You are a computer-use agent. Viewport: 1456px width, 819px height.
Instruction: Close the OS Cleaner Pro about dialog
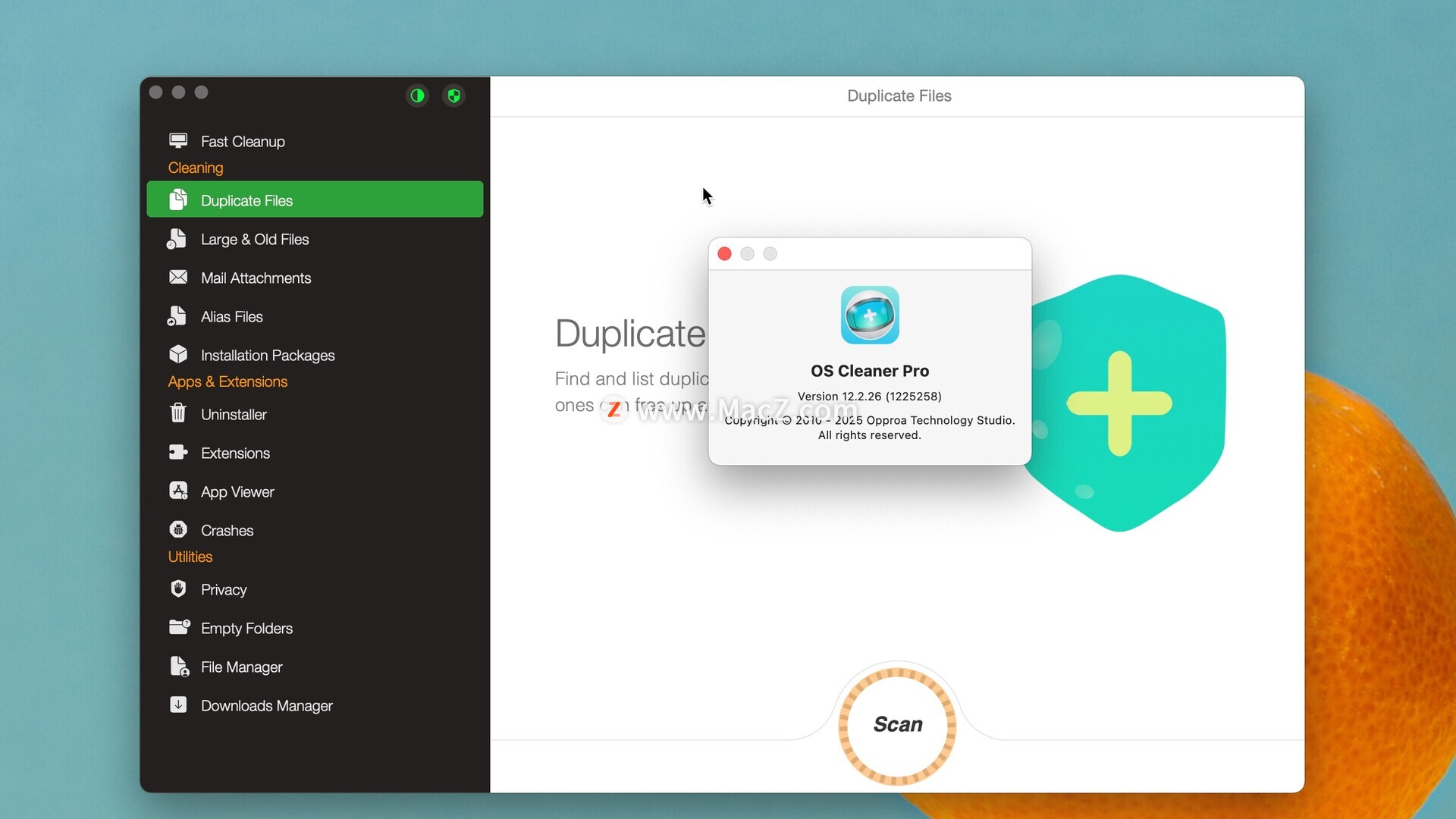pos(724,254)
